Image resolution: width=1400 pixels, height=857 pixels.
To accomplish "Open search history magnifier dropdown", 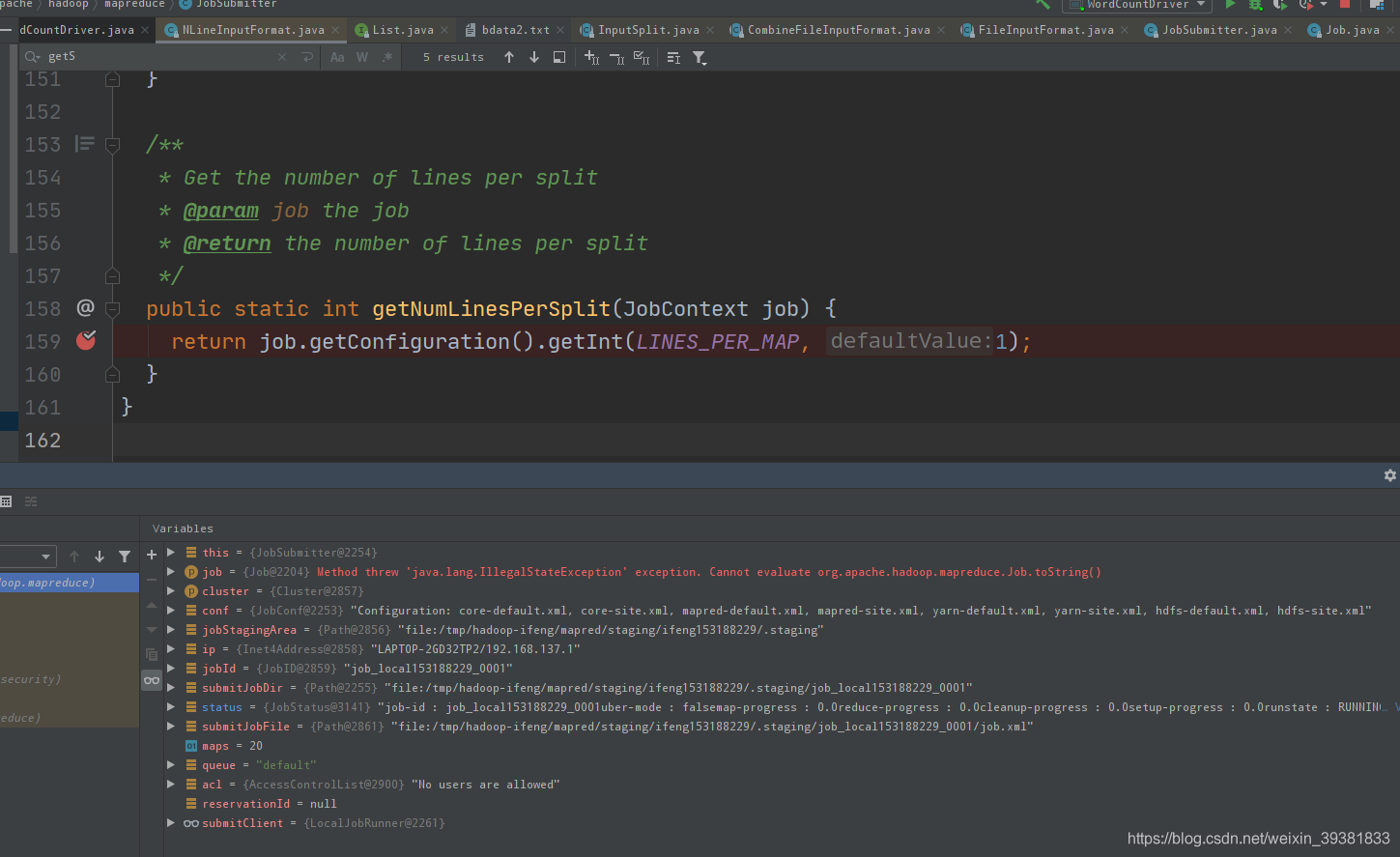I will pyautogui.click(x=32, y=57).
